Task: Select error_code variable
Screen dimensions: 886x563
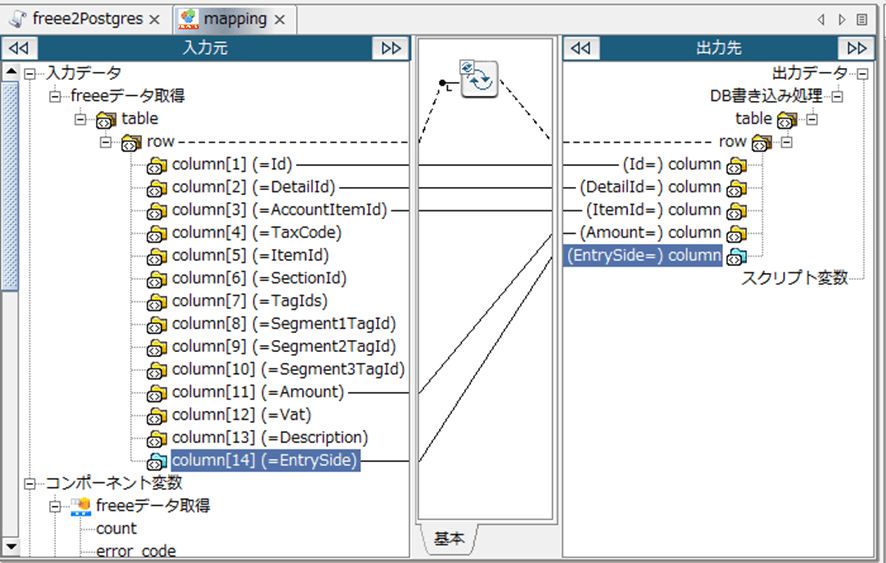Action: click(x=136, y=551)
